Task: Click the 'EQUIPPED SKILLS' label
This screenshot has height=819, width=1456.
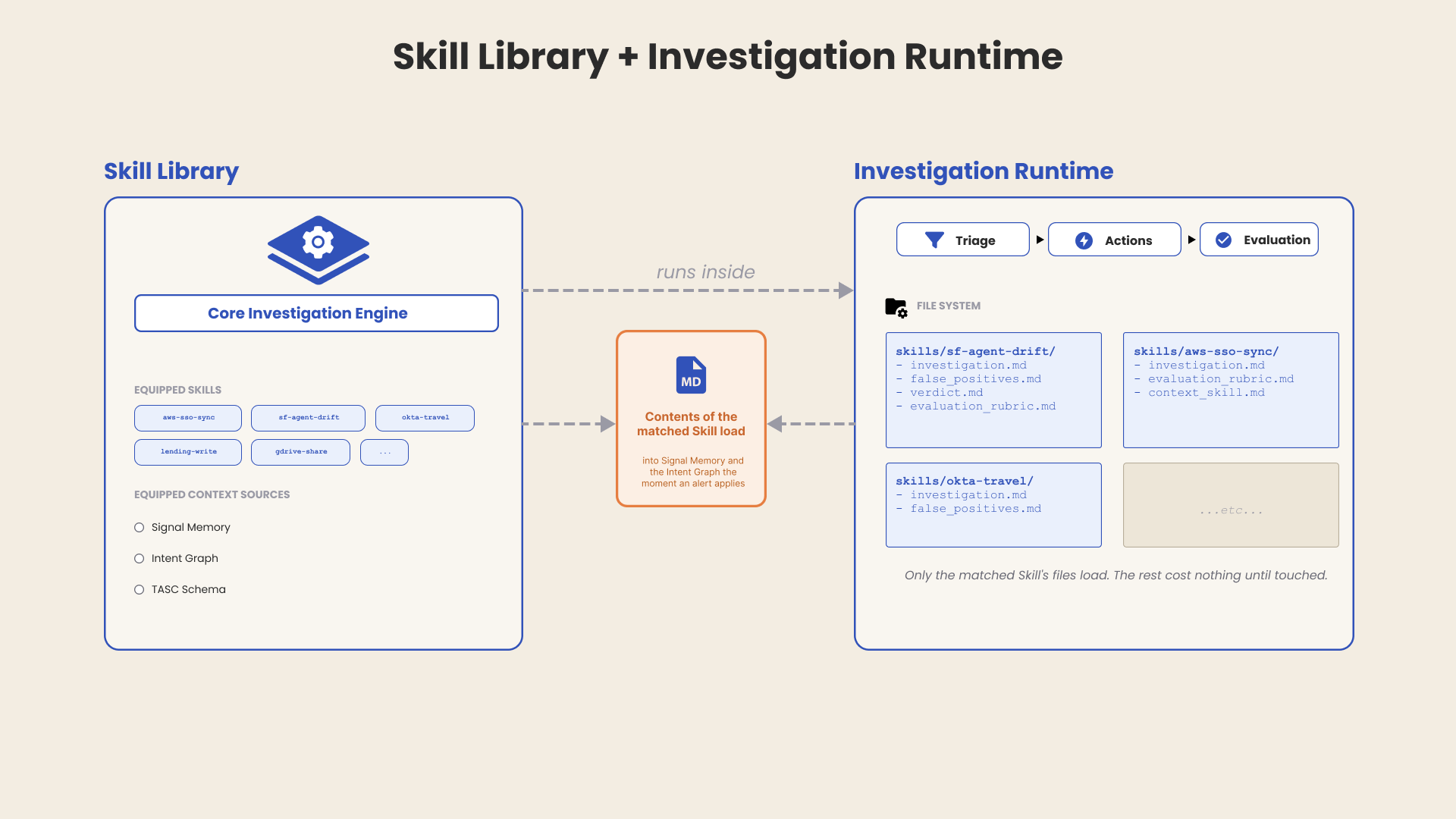Action: 177,390
